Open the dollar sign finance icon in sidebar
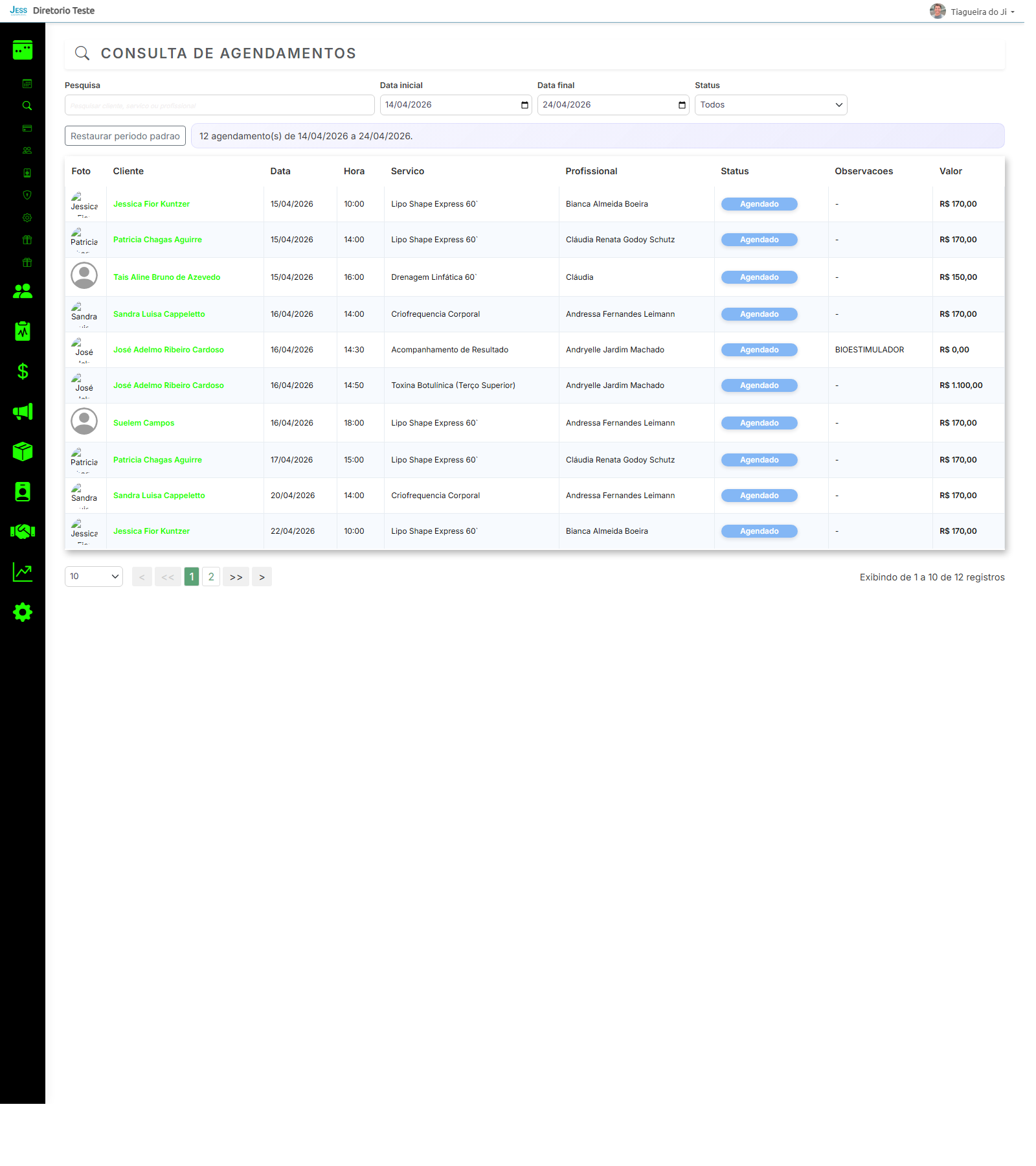Image resolution: width=1036 pixels, height=1166 pixels. tap(23, 371)
